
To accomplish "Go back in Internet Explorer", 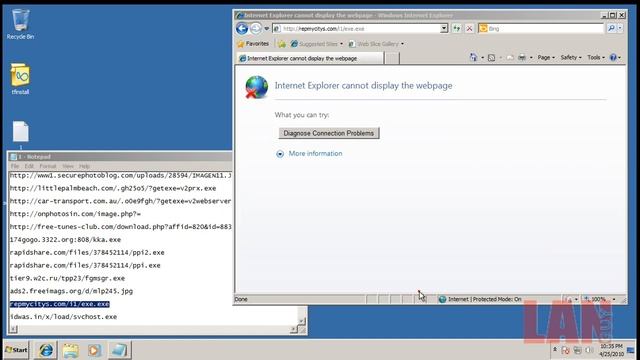I will click(242, 29).
